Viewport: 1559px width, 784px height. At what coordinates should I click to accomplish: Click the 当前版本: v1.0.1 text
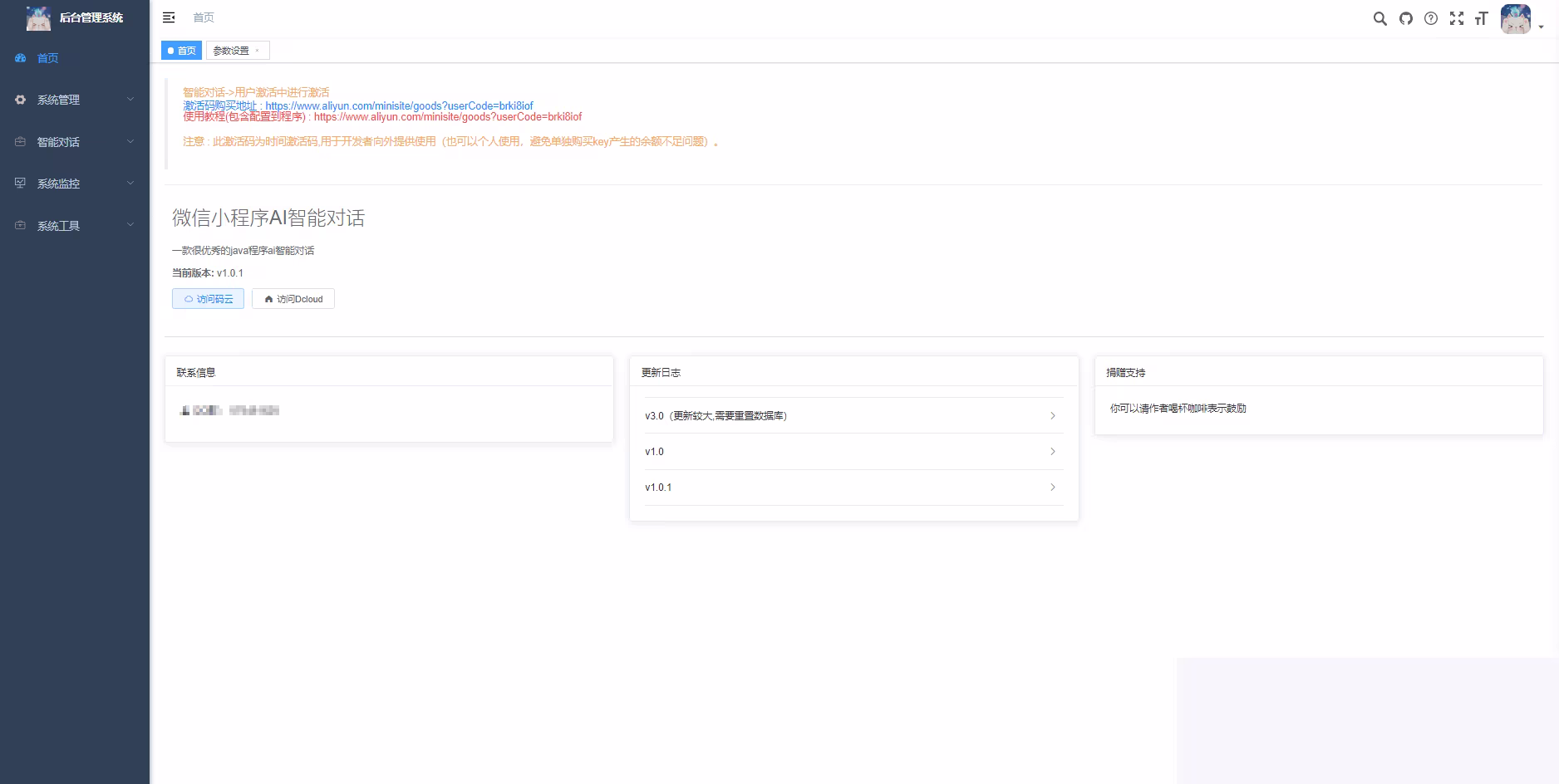pos(208,273)
